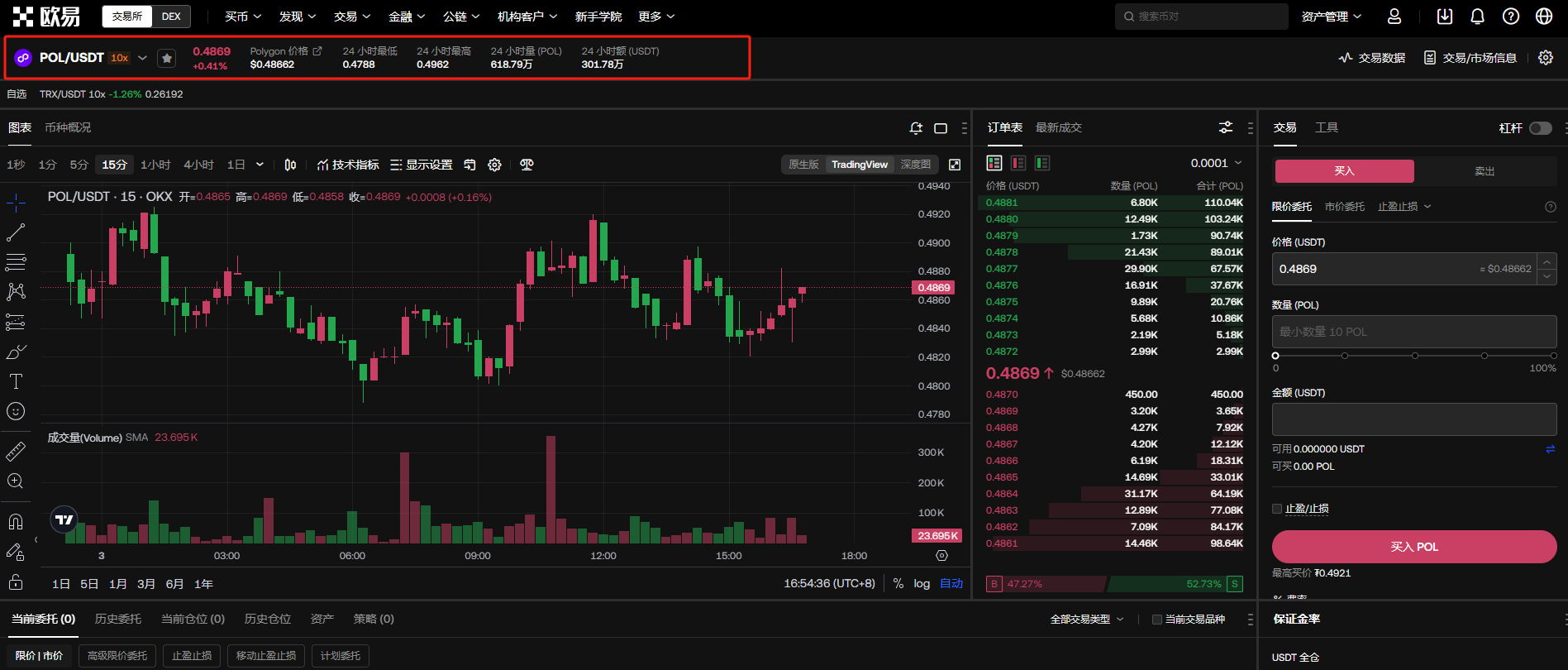Open the chart ruler measurement tool
Screen dimensions: 1568x670
[16, 452]
